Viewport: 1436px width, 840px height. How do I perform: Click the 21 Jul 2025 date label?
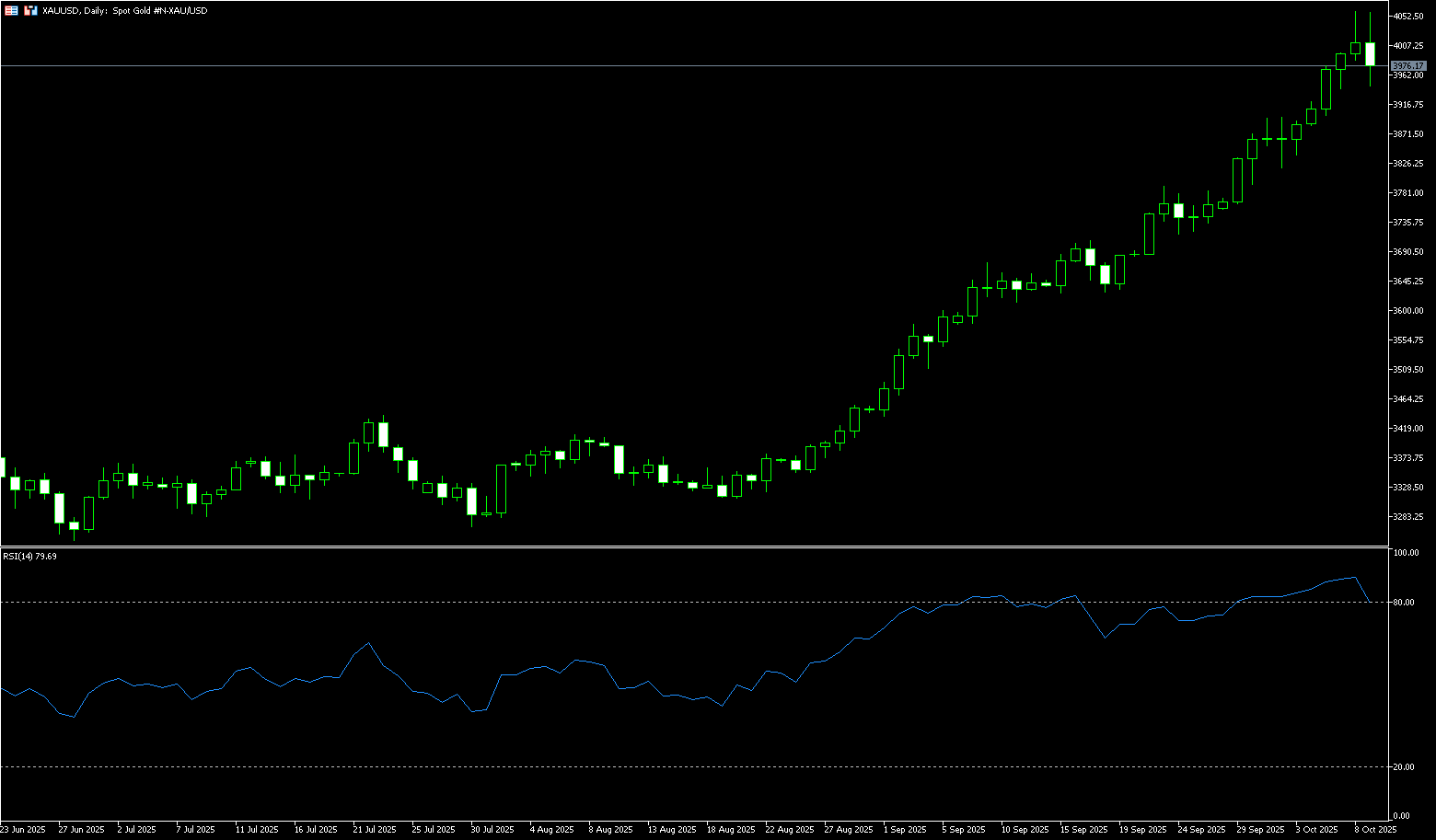374,830
